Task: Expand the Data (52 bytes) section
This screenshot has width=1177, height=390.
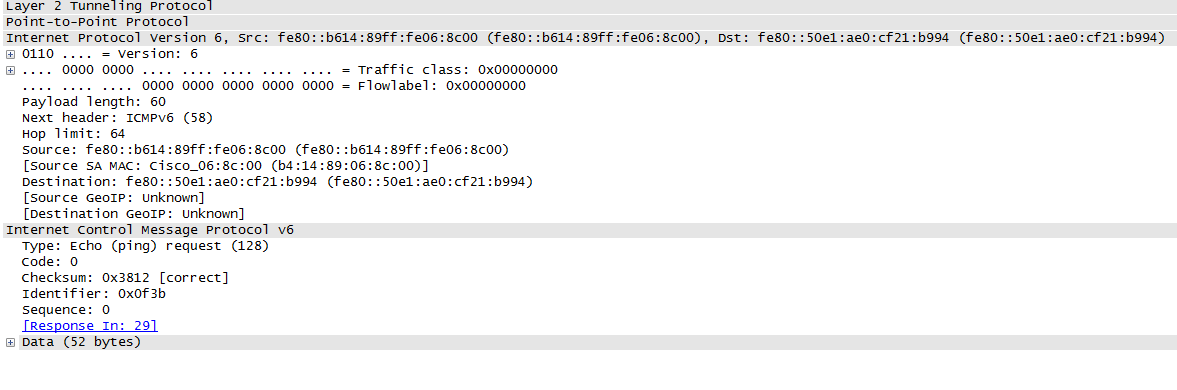Action: point(10,342)
